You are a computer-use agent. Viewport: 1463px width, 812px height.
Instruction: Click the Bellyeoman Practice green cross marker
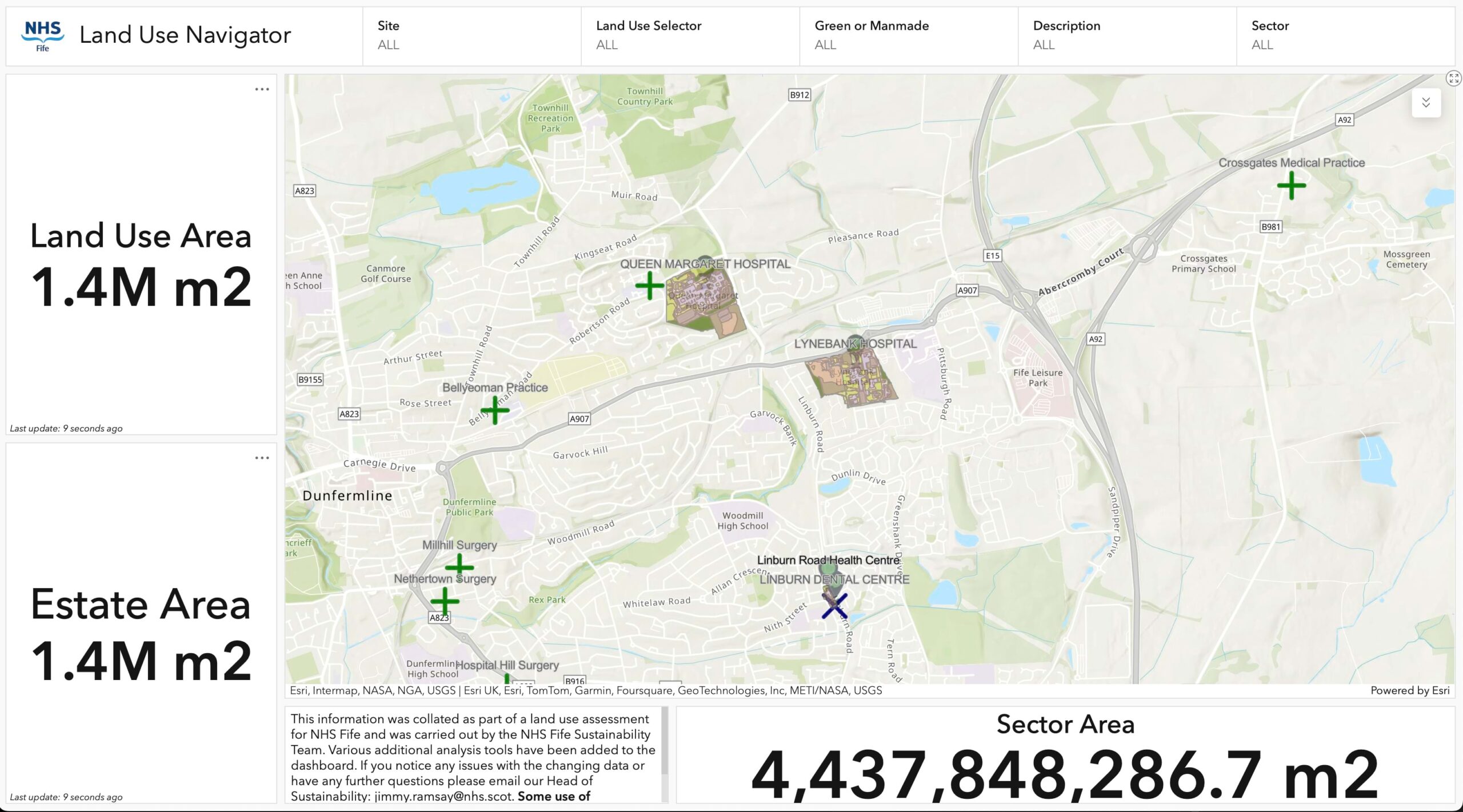tap(495, 410)
